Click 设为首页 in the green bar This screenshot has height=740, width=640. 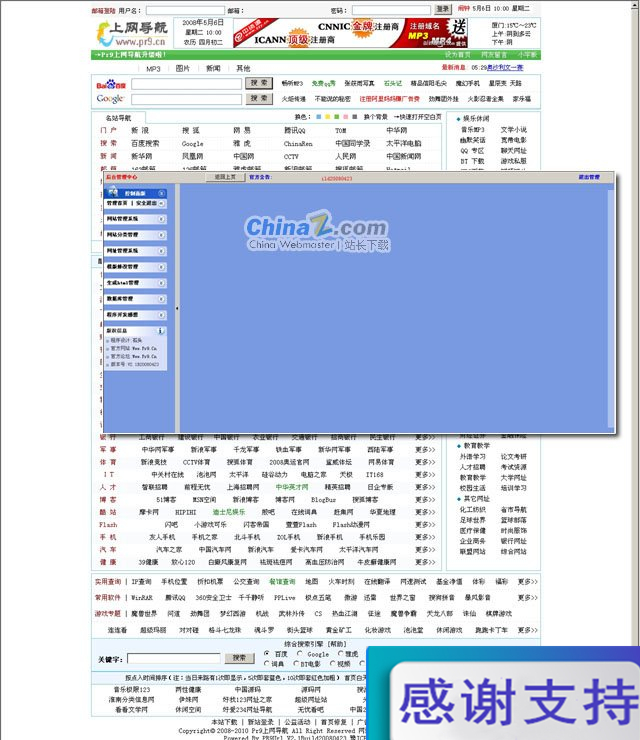point(457,55)
